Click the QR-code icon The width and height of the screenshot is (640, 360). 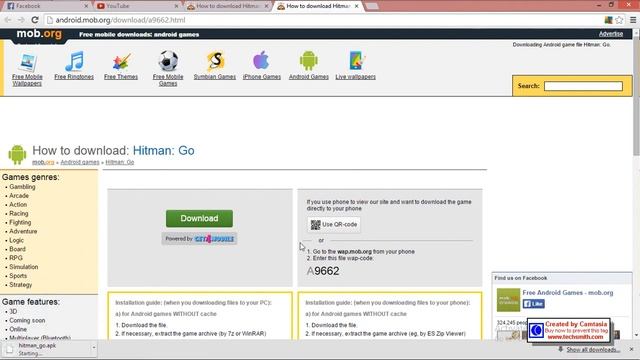pyautogui.click(x=316, y=224)
